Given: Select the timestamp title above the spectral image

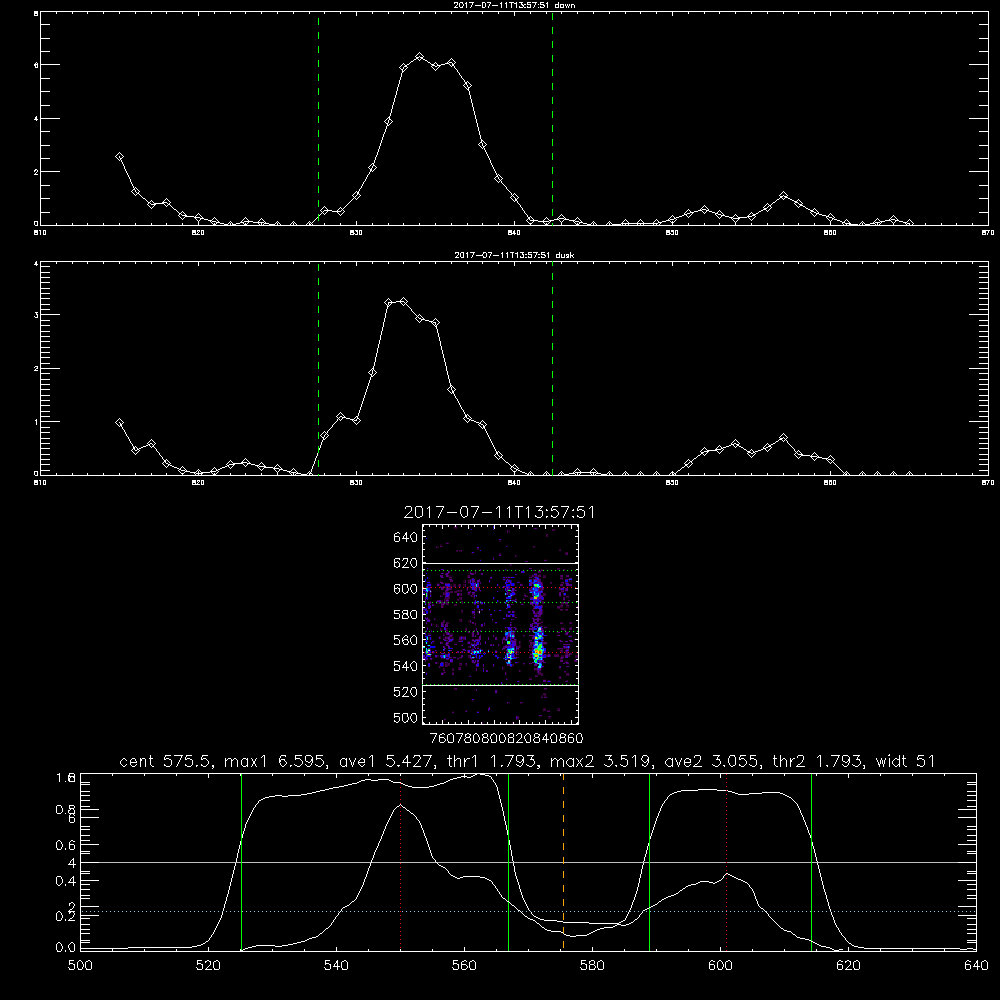Looking at the screenshot, I should tap(499, 513).
